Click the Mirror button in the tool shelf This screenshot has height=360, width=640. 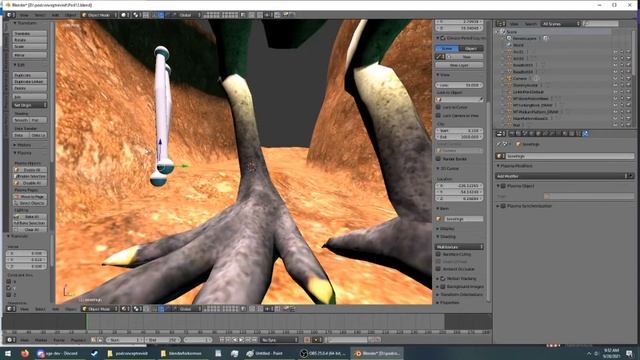point(30,55)
